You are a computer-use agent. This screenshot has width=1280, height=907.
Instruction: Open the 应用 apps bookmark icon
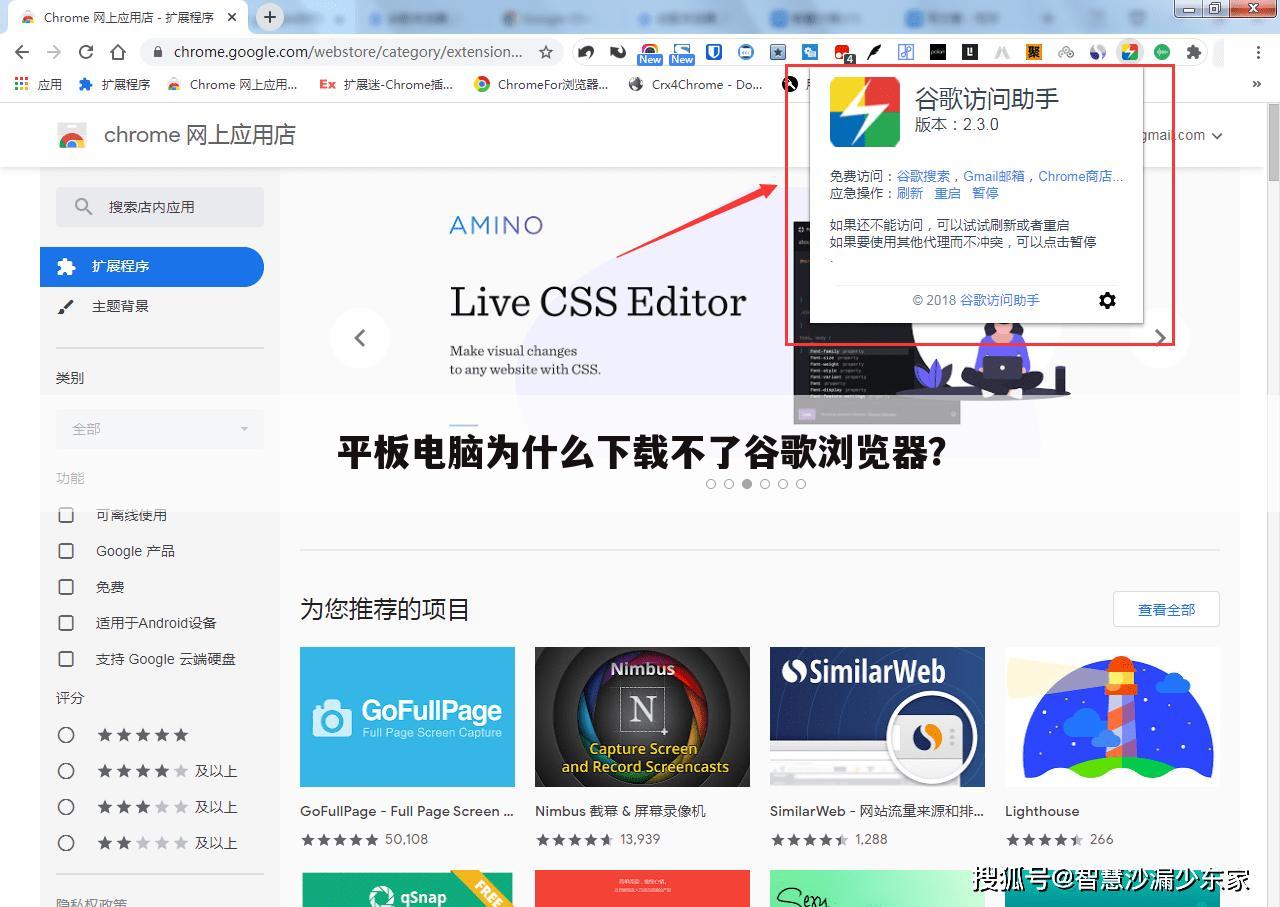point(21,84)
